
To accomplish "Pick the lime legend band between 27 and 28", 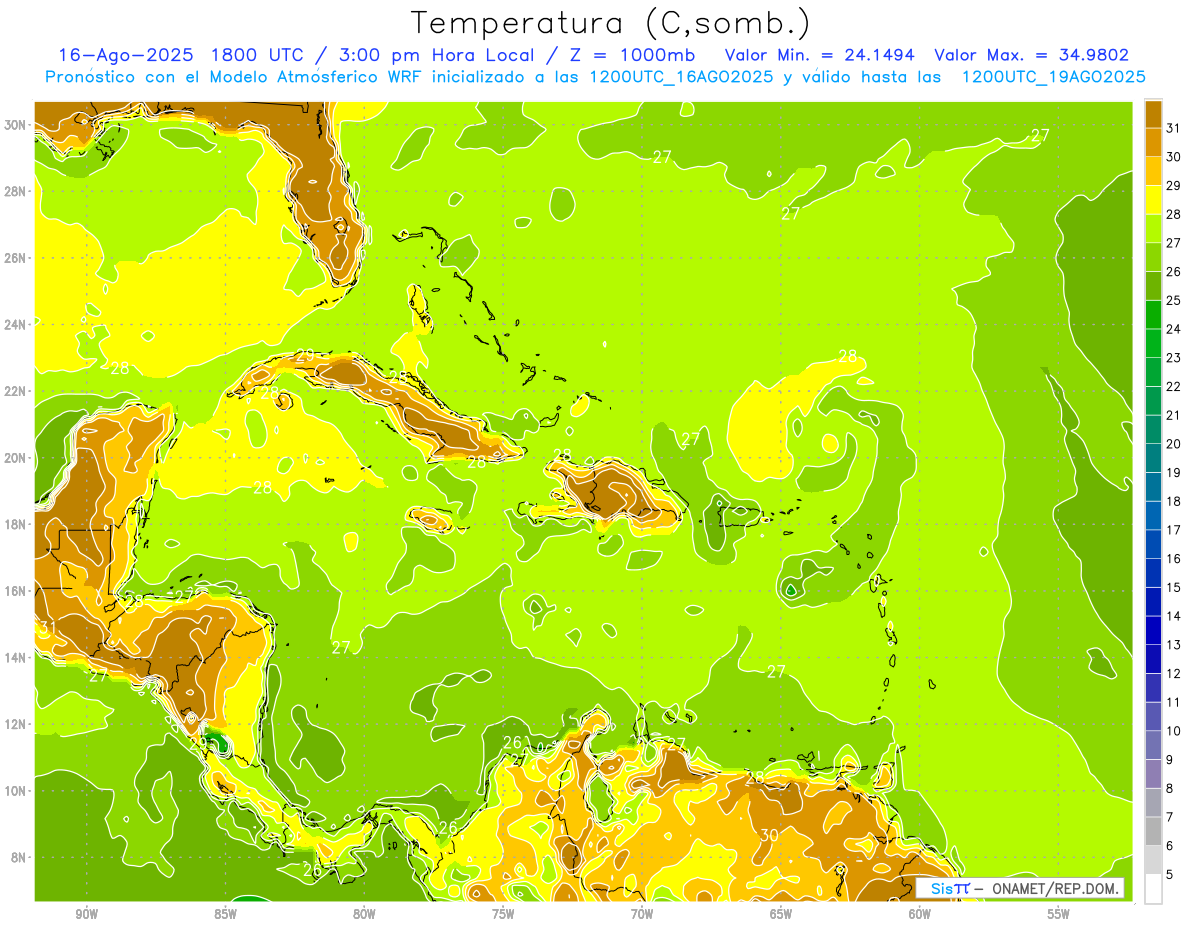I will 1154,229.
